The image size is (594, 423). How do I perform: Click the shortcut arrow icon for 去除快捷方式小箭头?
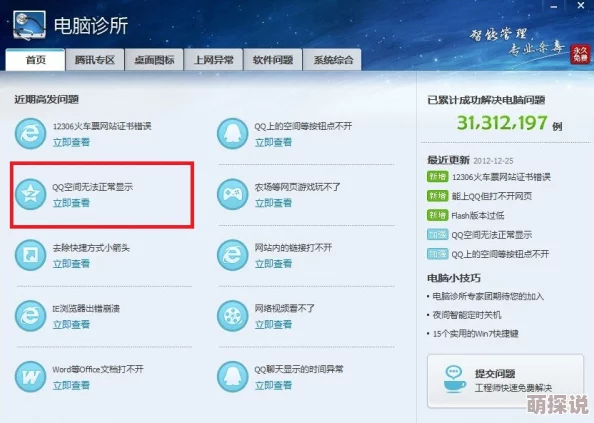[x=30, y=255]
